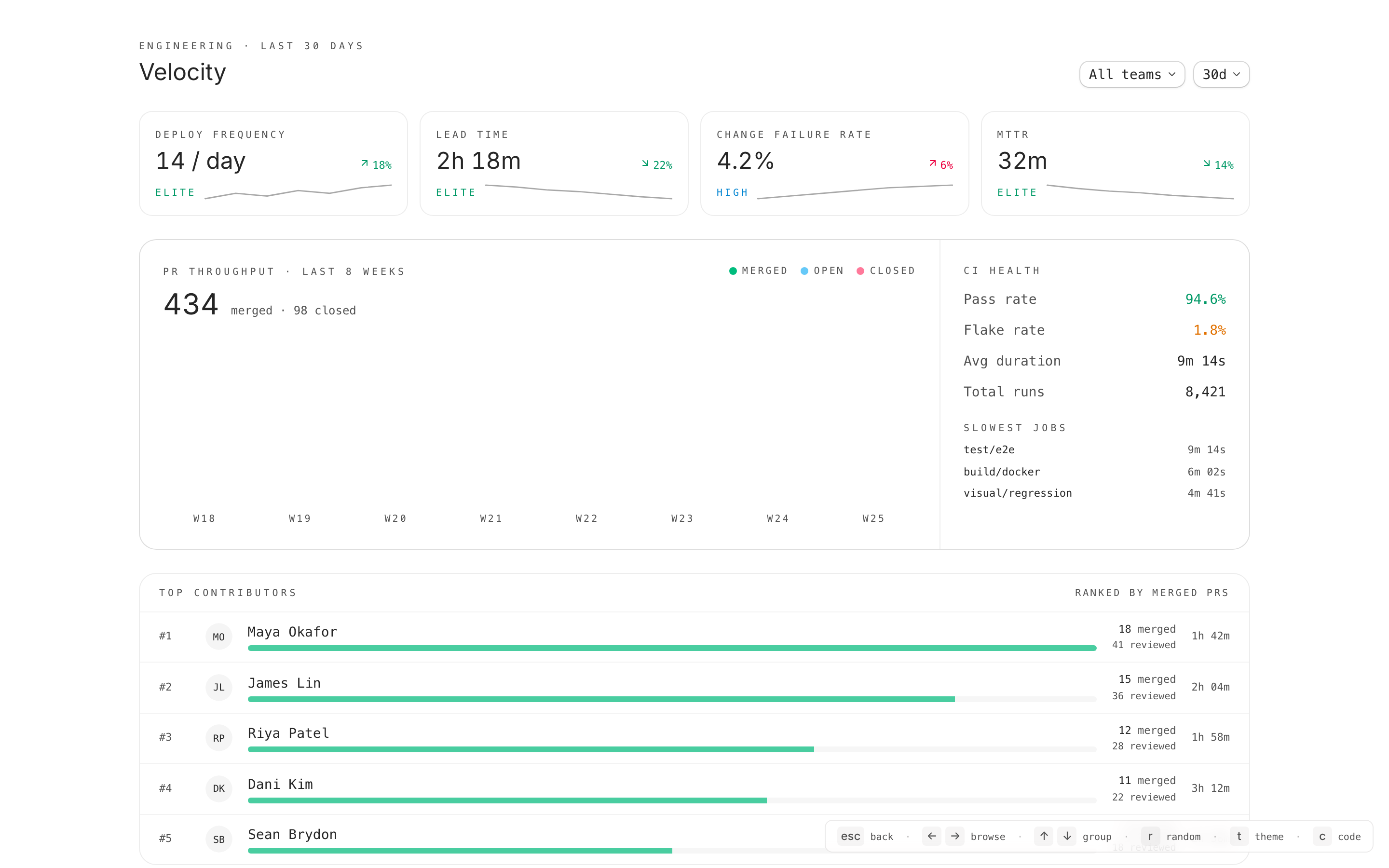
Task: Click the MO avatar for Maya Okafor
Action: tap(218, 636)
